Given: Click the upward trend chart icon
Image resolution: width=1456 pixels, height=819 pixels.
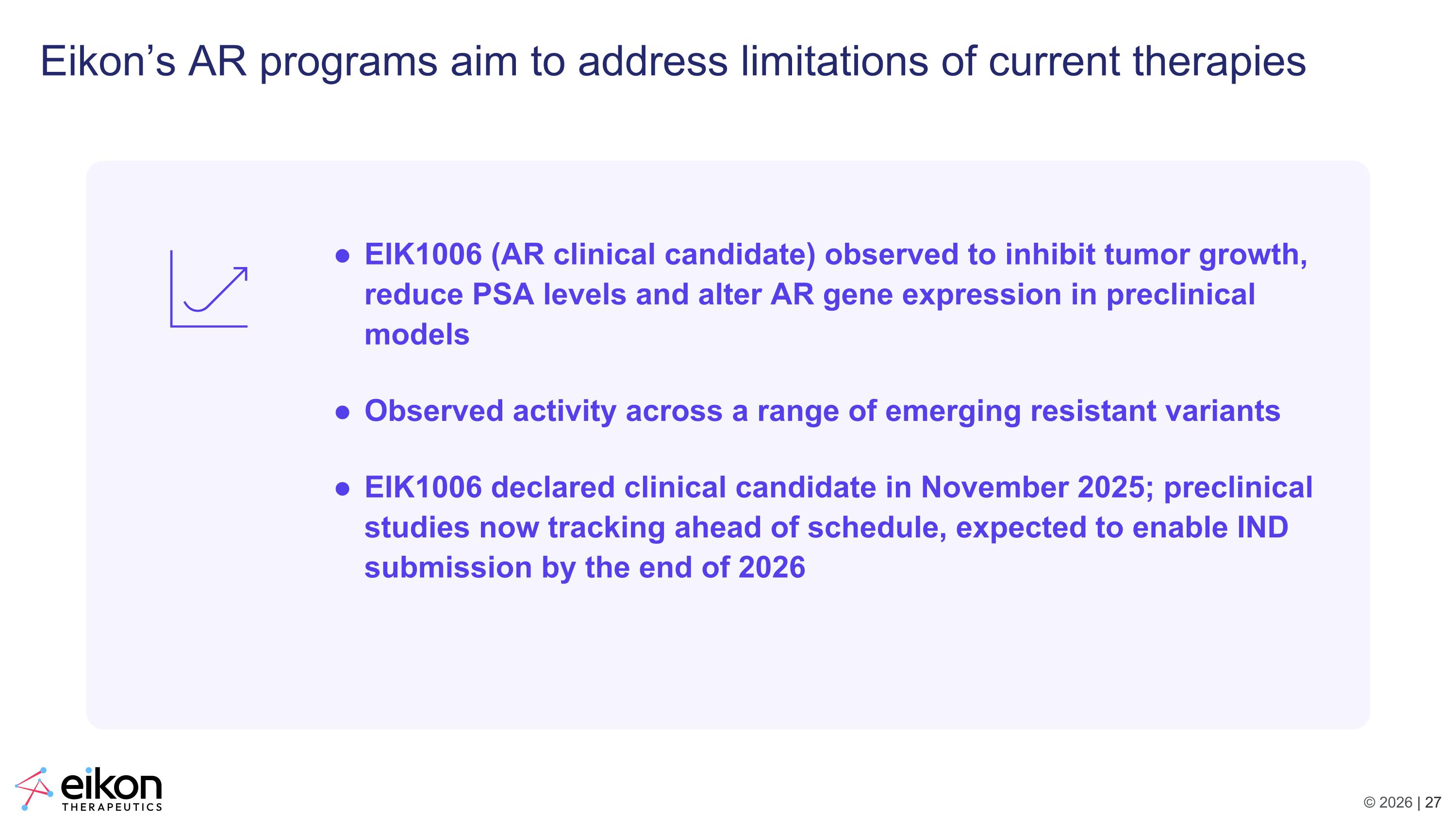Looking at the screenshot, I should coord(209,289).
